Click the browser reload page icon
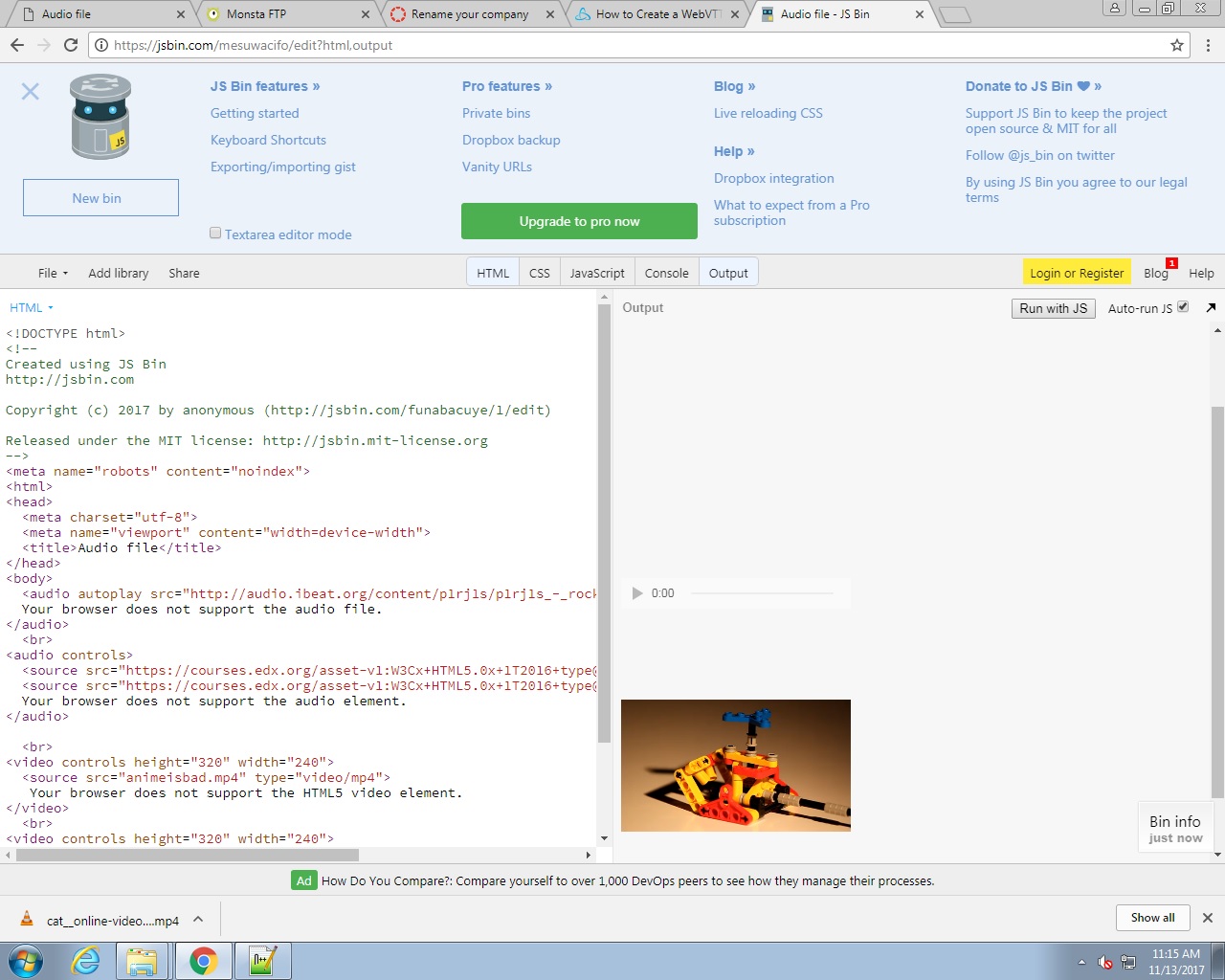Image resolution: width=1225 pixels, height=980 pixels. pyautogui.click(x=71, y=45)
